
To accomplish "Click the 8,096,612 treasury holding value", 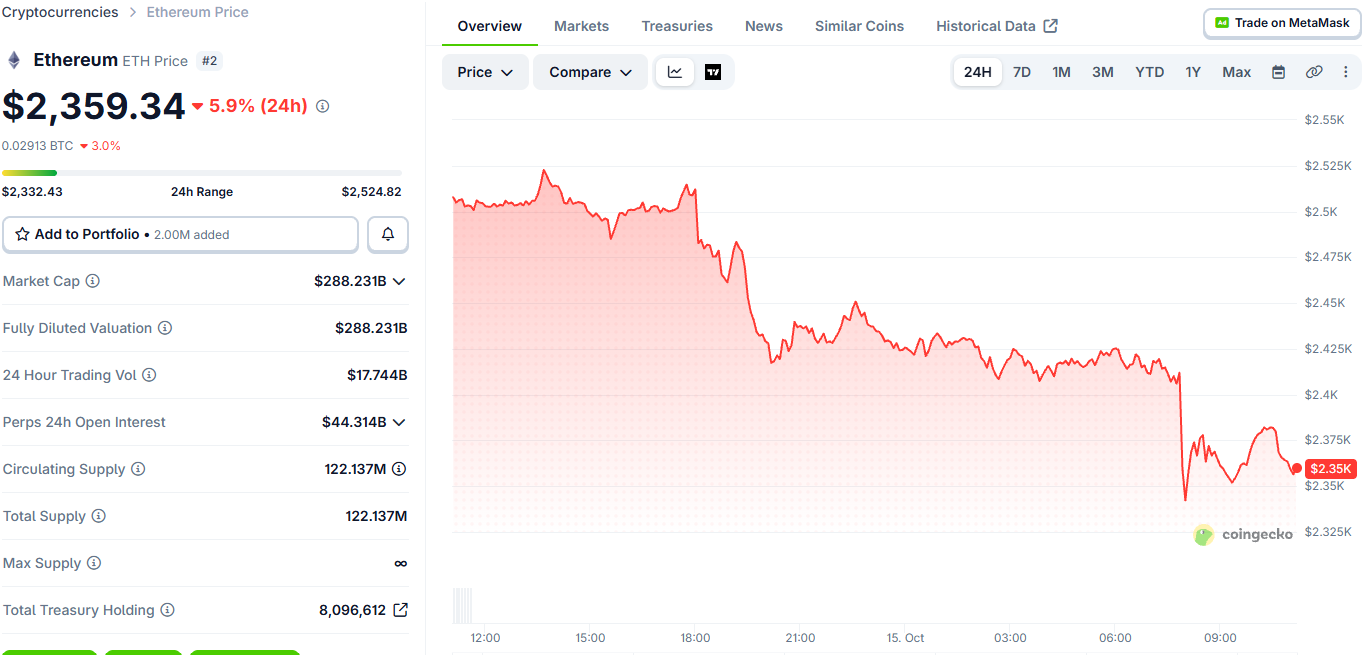I will coord(352,610).
